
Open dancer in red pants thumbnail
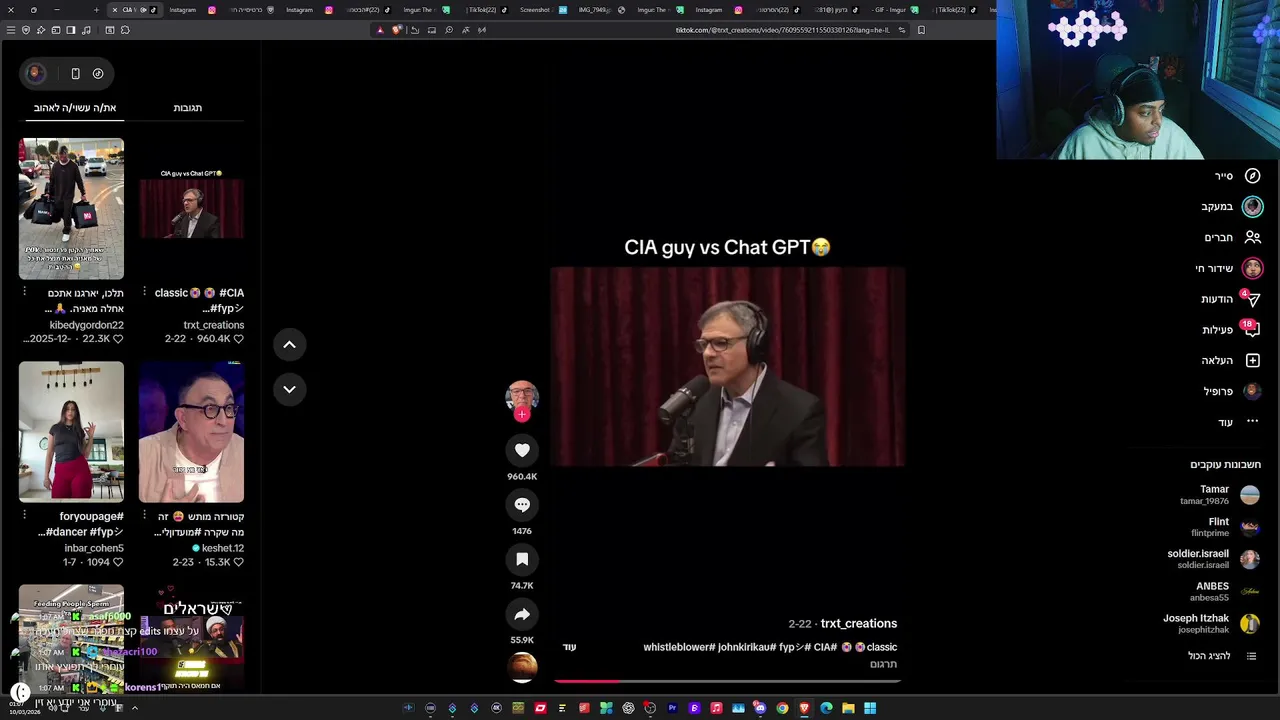[x=71, y=431]
